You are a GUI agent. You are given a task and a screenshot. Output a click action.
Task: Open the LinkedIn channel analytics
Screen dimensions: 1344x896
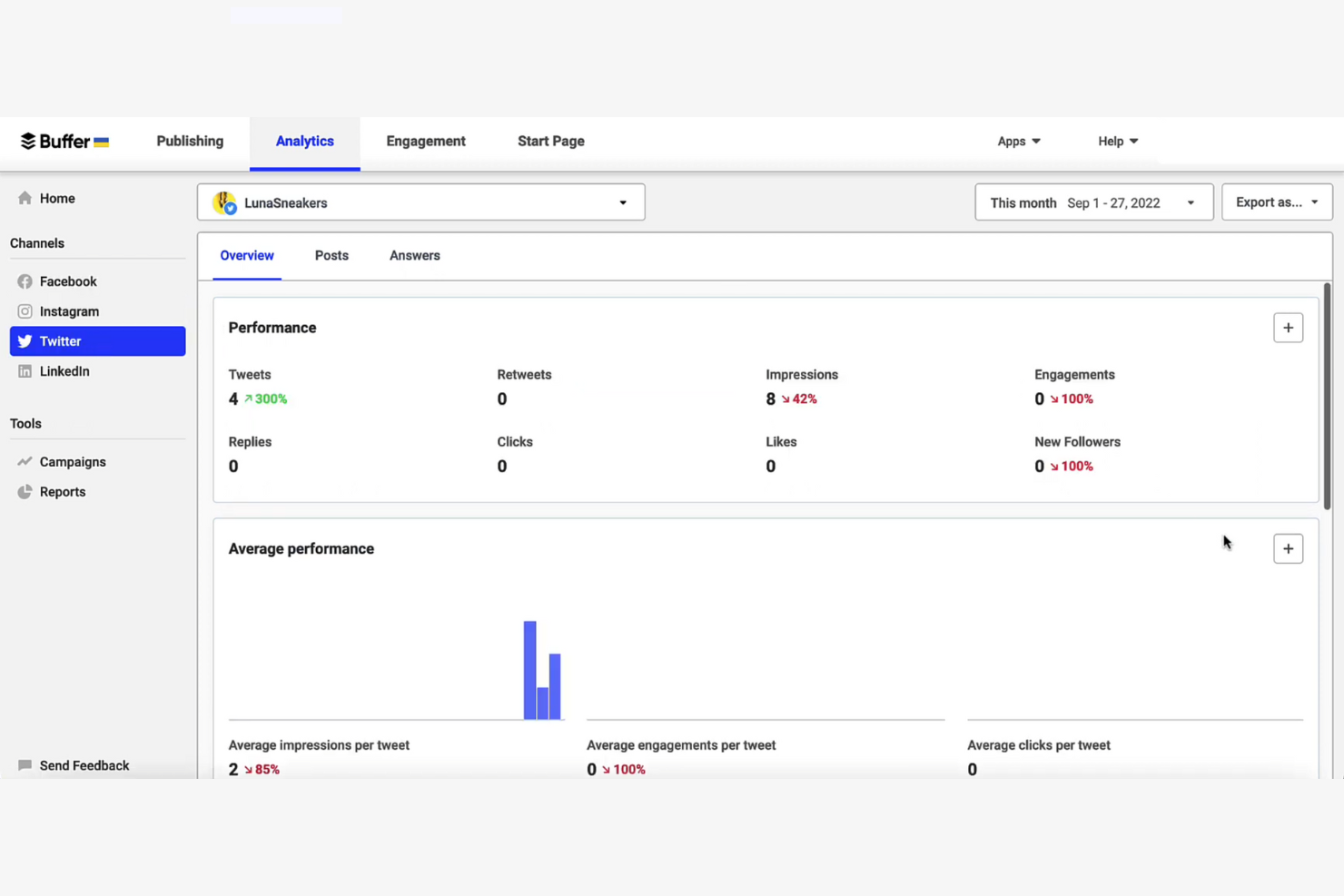coord(64,370)
